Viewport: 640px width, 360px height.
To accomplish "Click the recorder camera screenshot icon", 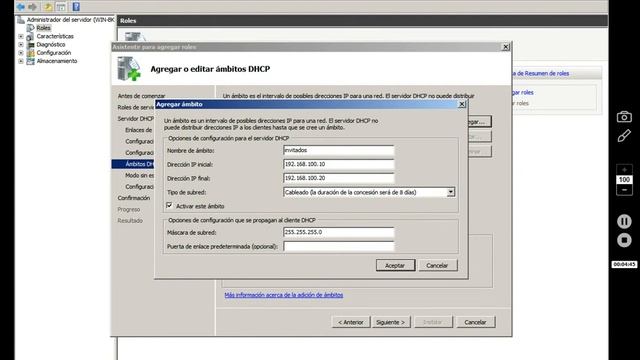I will click(x=624, y=117).
